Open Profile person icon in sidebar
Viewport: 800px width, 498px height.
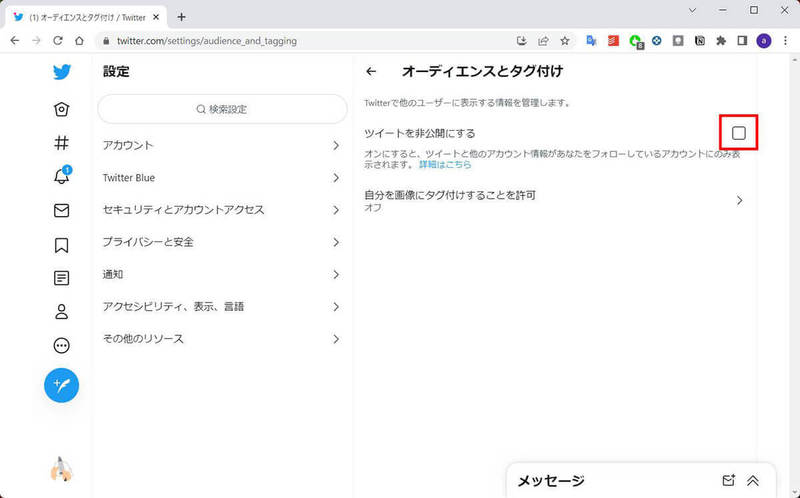tap(62, 312)
